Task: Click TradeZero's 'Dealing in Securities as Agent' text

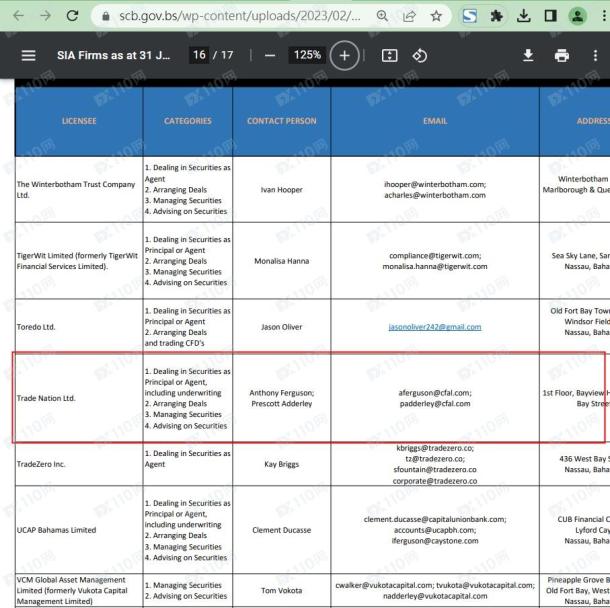Action: [188, 459]
